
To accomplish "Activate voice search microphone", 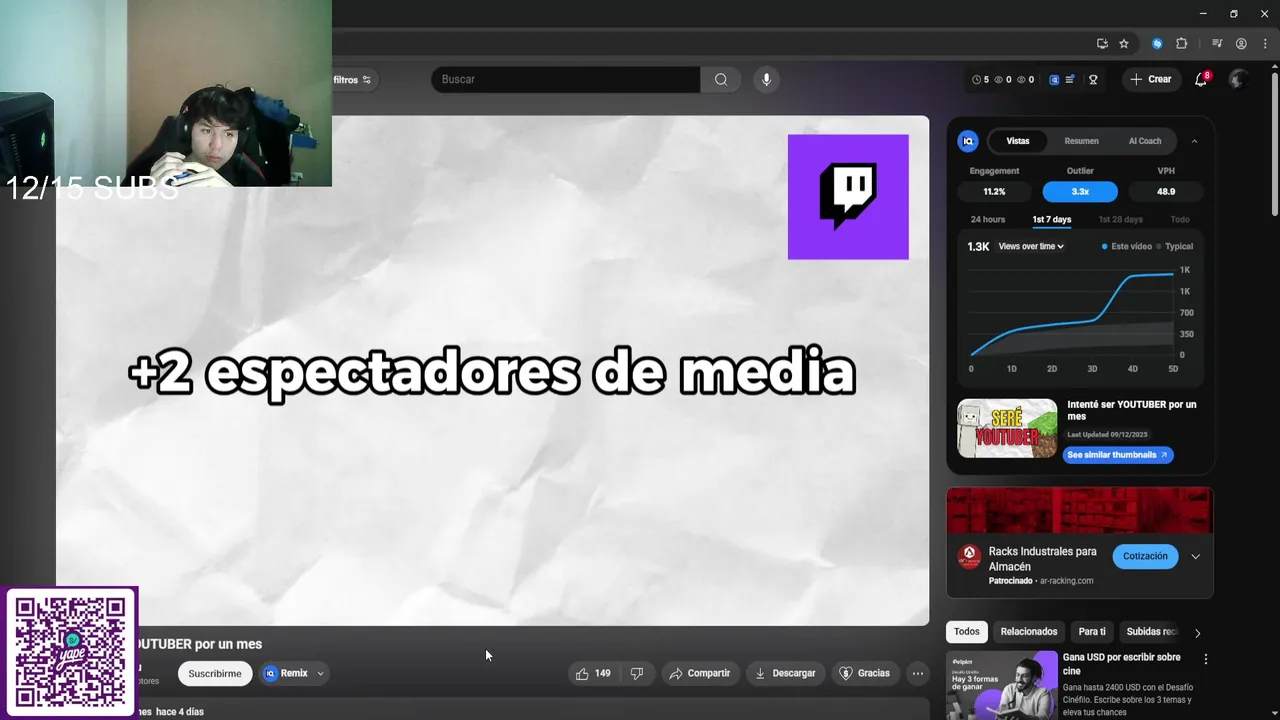I will pos(766,79).
